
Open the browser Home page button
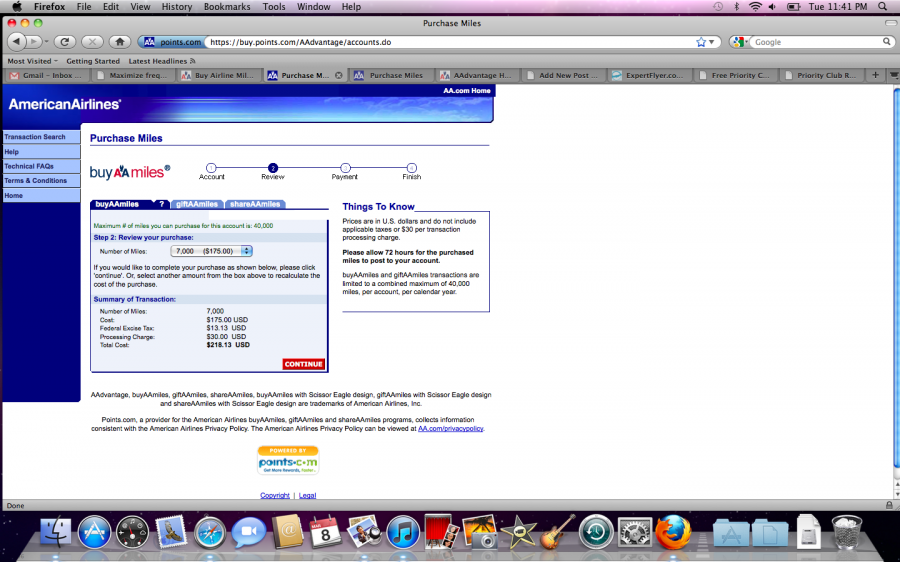[119, 42]
